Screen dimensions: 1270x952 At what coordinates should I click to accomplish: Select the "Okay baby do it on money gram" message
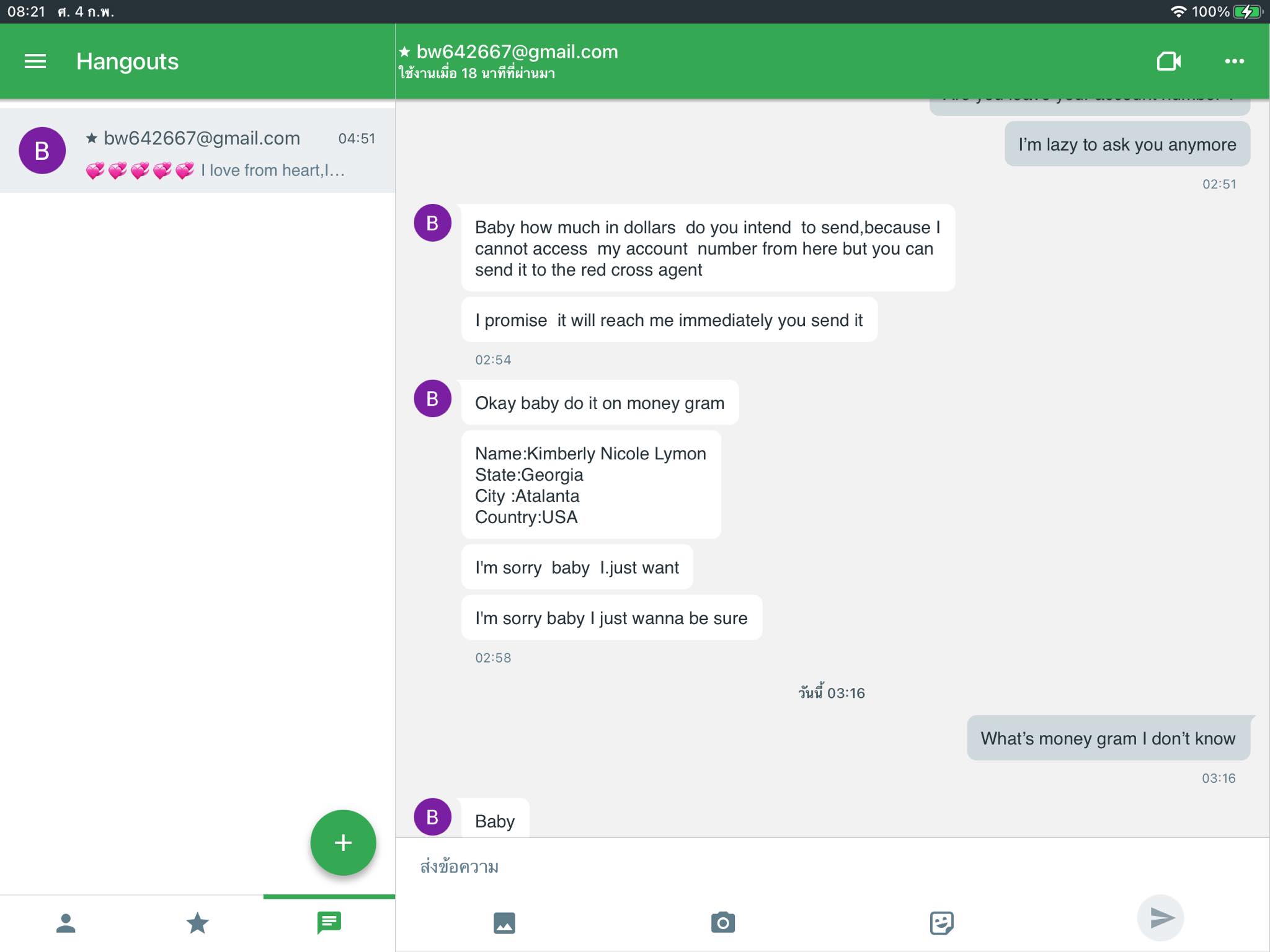click(600, 403)
